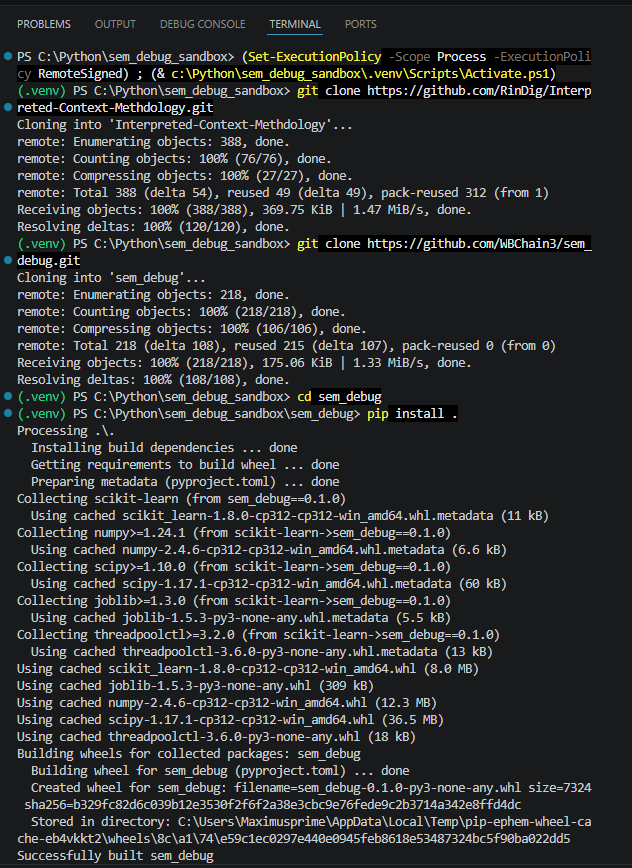Viewport: 632px width, 868px height.
Task: Click the blue command dot beside Set-ExecutionPolicy
Action: click(x=8, y=56)
